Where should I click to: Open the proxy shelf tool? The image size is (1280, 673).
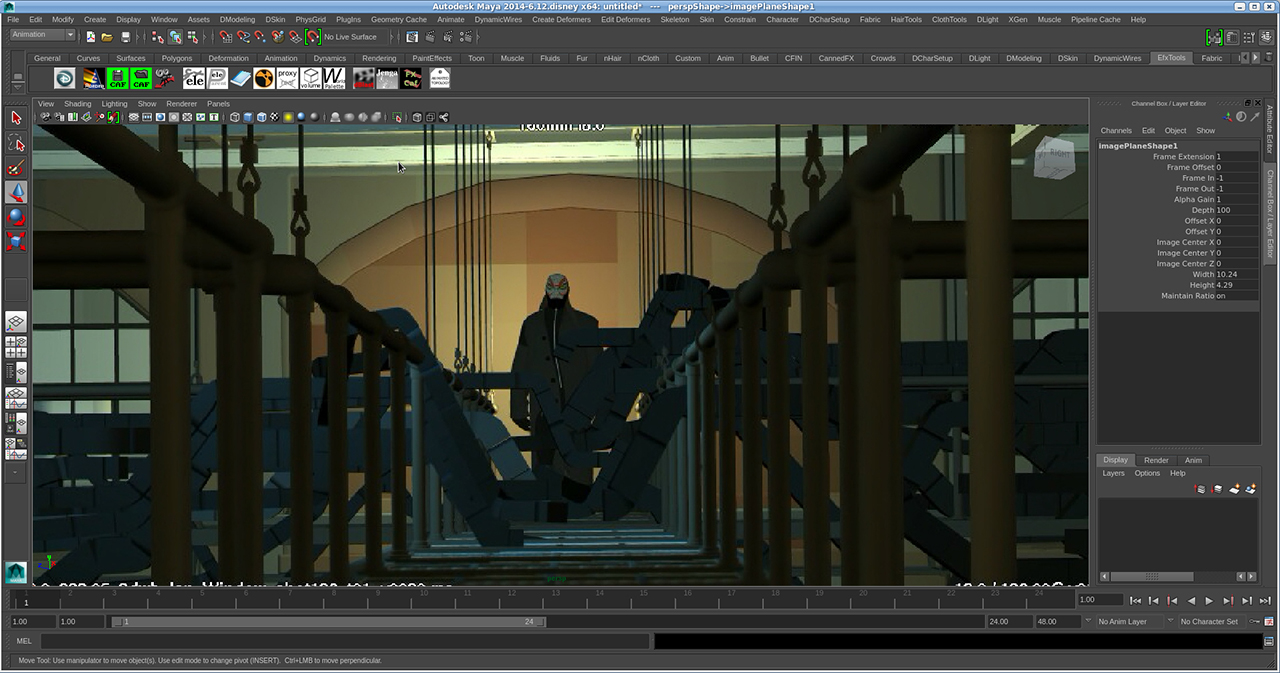(x=287, y=78)
